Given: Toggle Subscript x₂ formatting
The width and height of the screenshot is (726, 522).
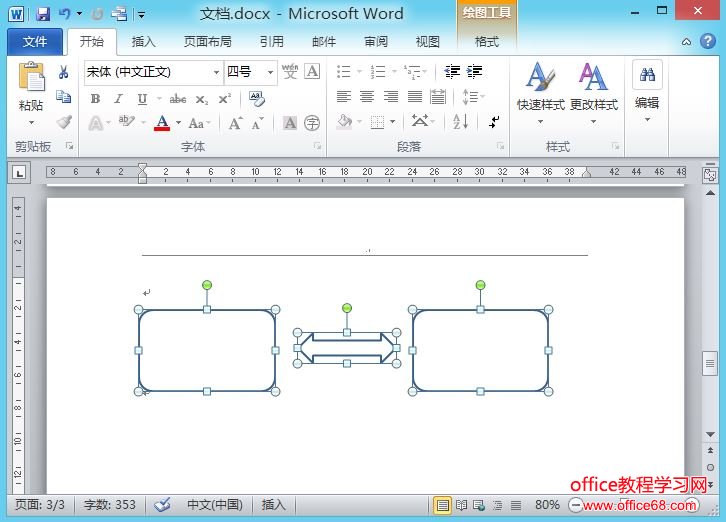Looking at the screenshot, I should click(202, 99).
